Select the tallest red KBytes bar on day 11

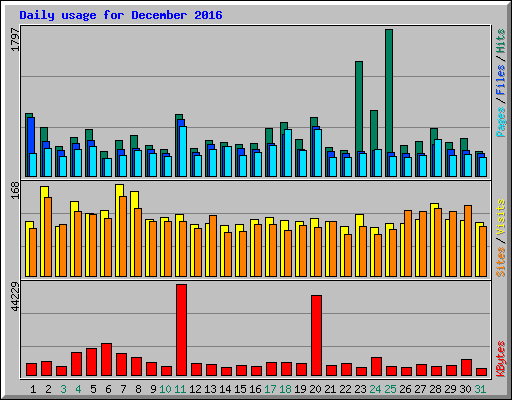click(x=181, y=330)
